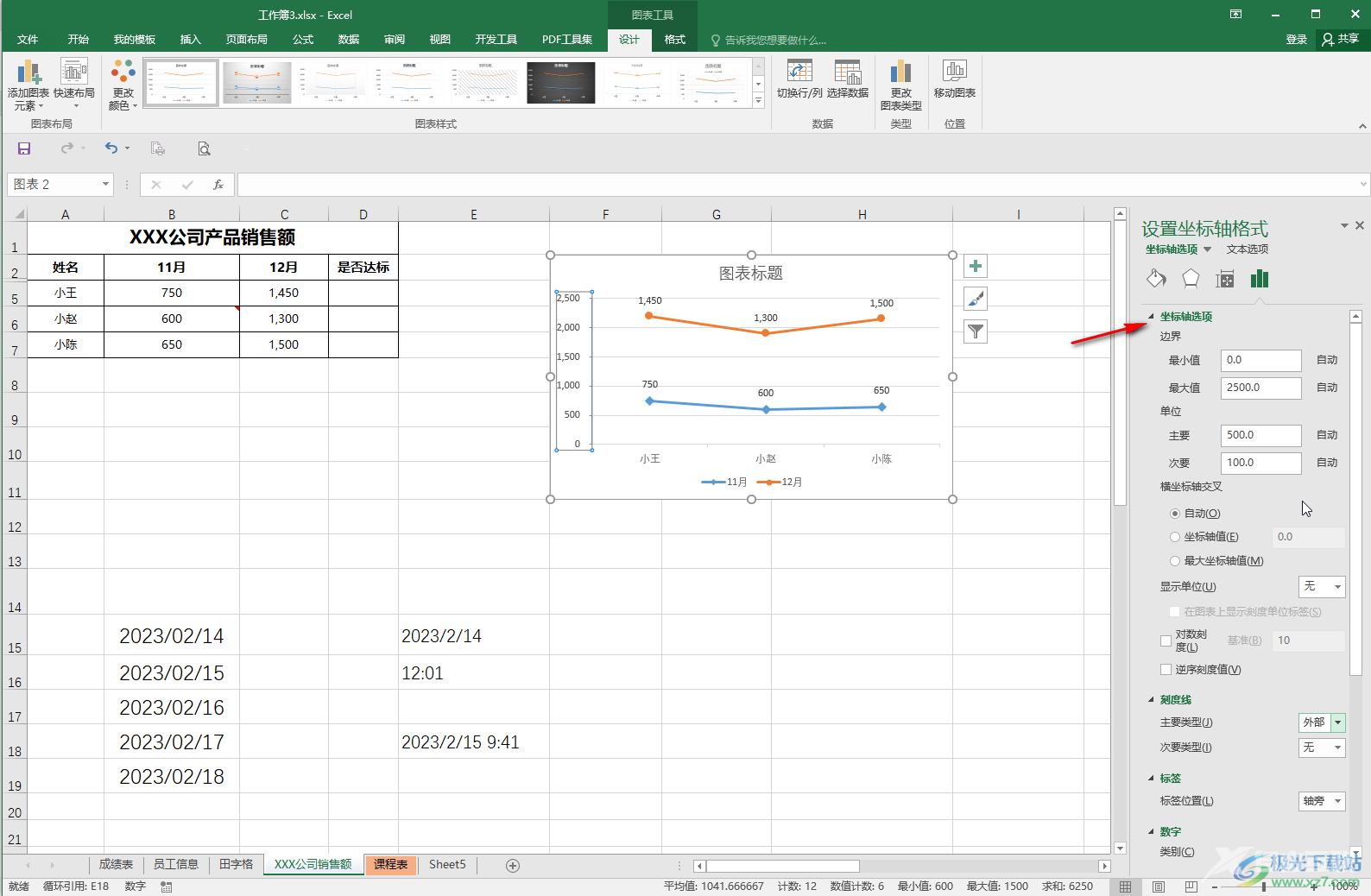This screenshot has height=896, width=1371.
Task: Click the save icon in quick access toolbar
Action: click(24, 148)
